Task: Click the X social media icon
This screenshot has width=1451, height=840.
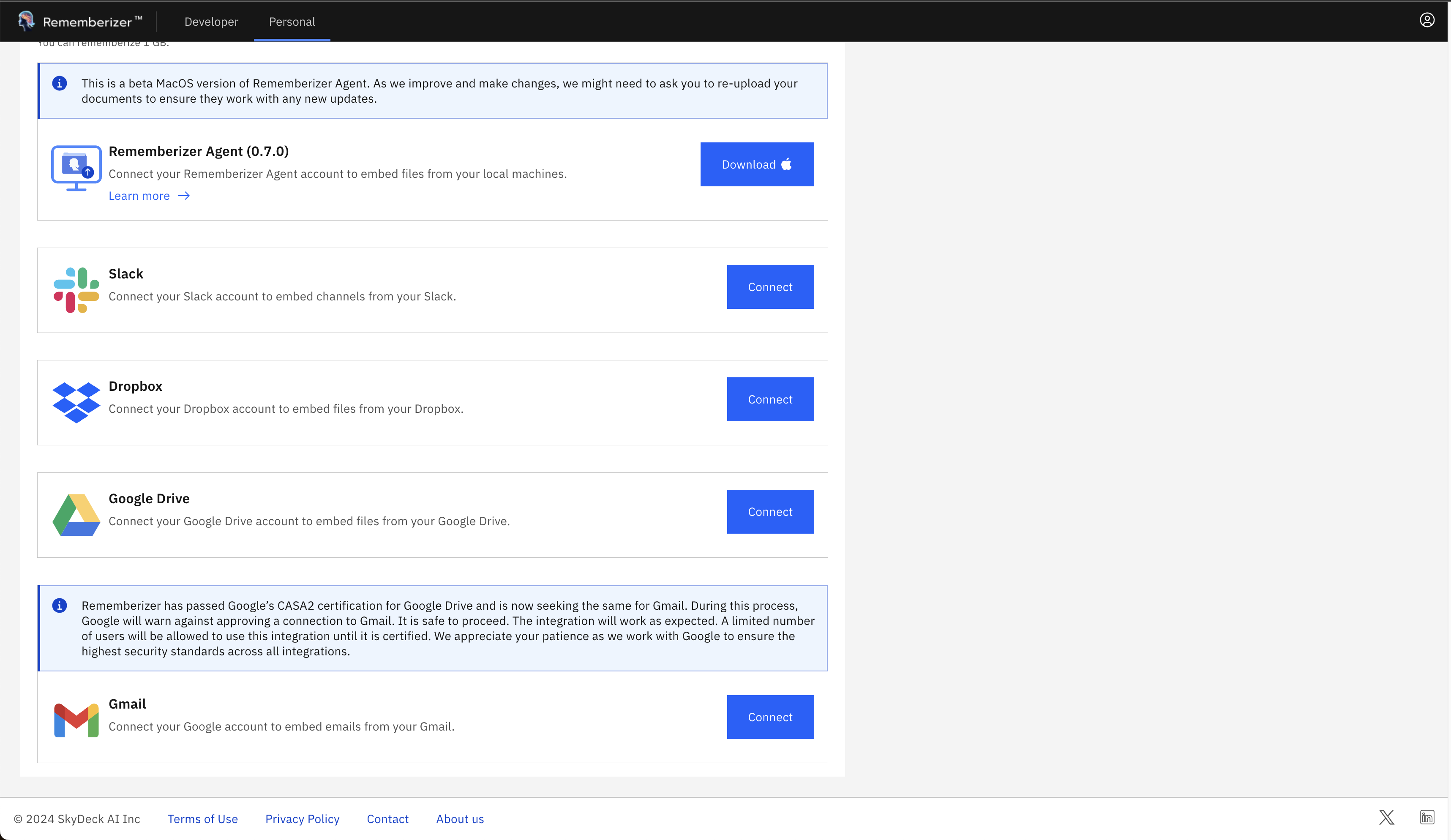Action: (x=1386, y=818)
